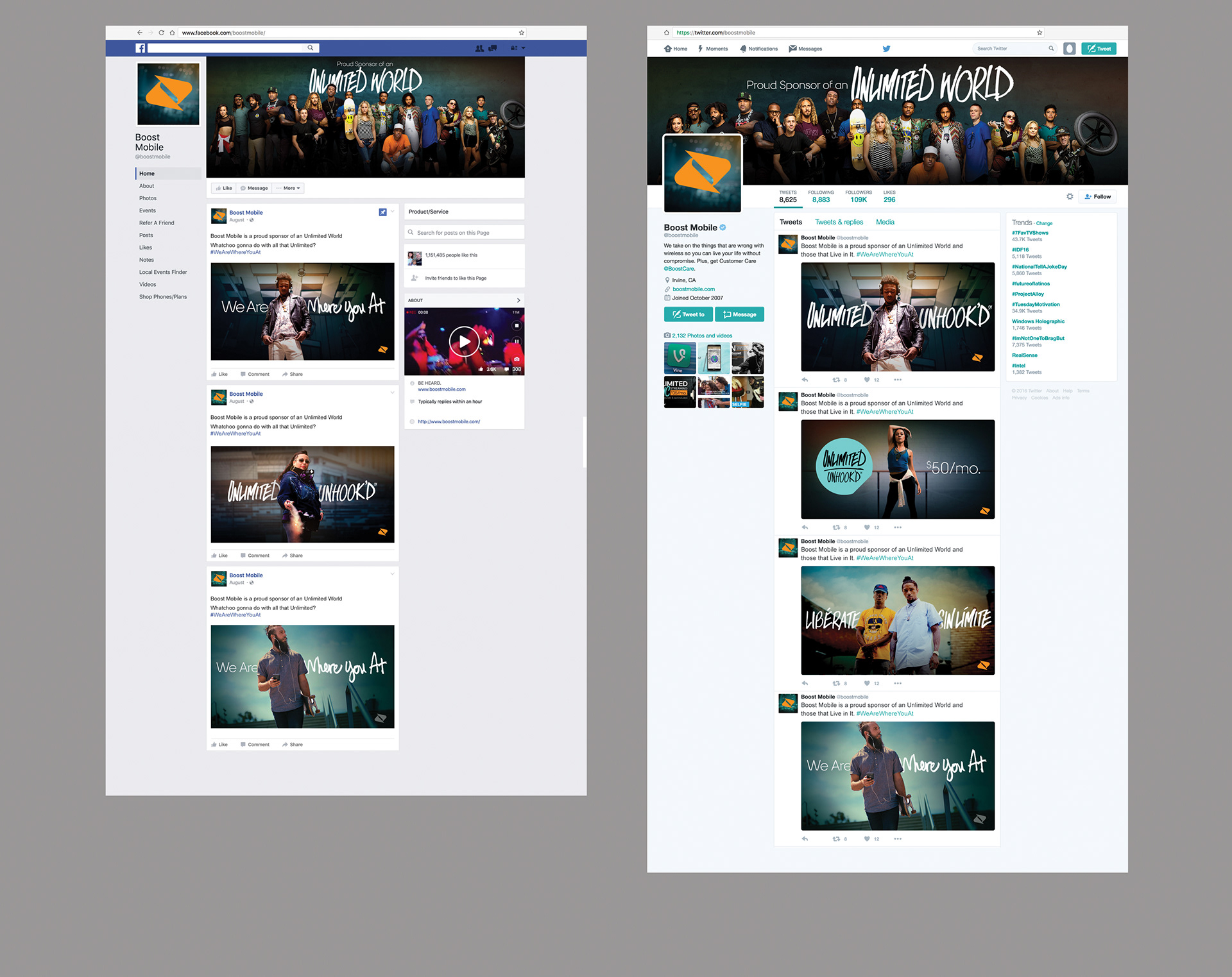The width and height of the screenshot is (1232, 977).
Task: Click Invite friends to like this Page
Action: [x=456, y=278]
